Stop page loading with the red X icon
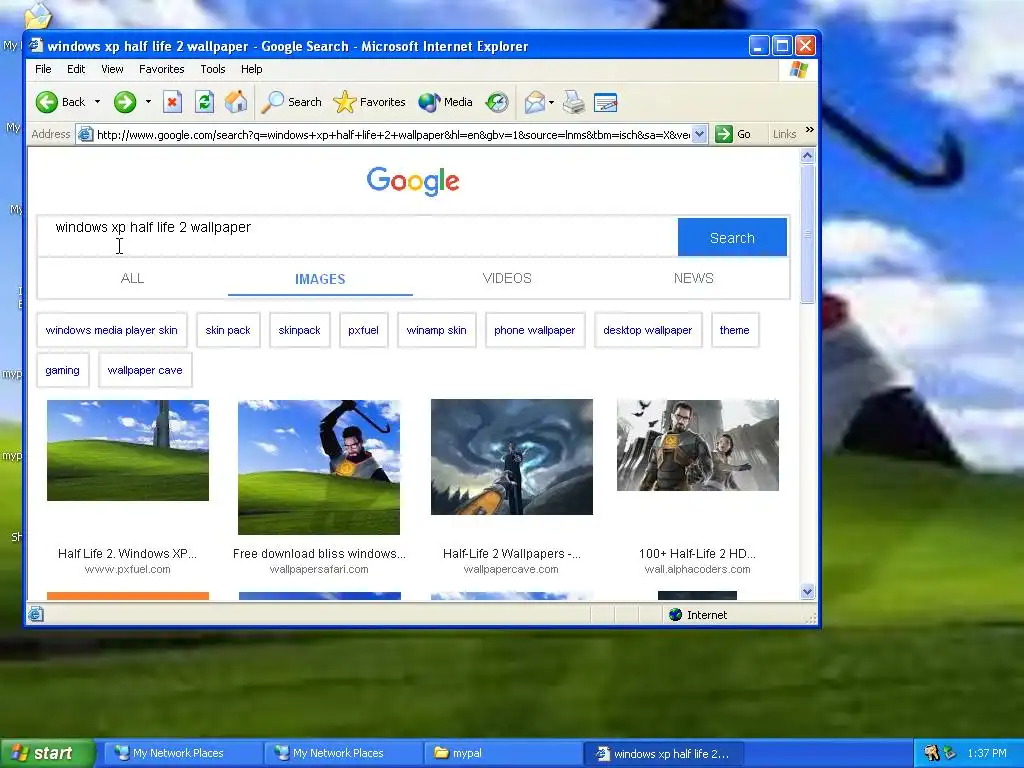1024x768 pixels. click(172, 102)
